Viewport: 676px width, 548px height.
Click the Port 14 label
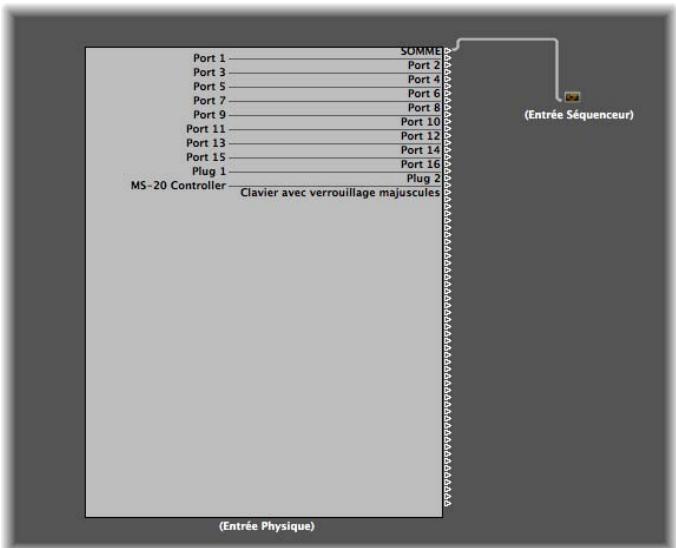[420, 150]
